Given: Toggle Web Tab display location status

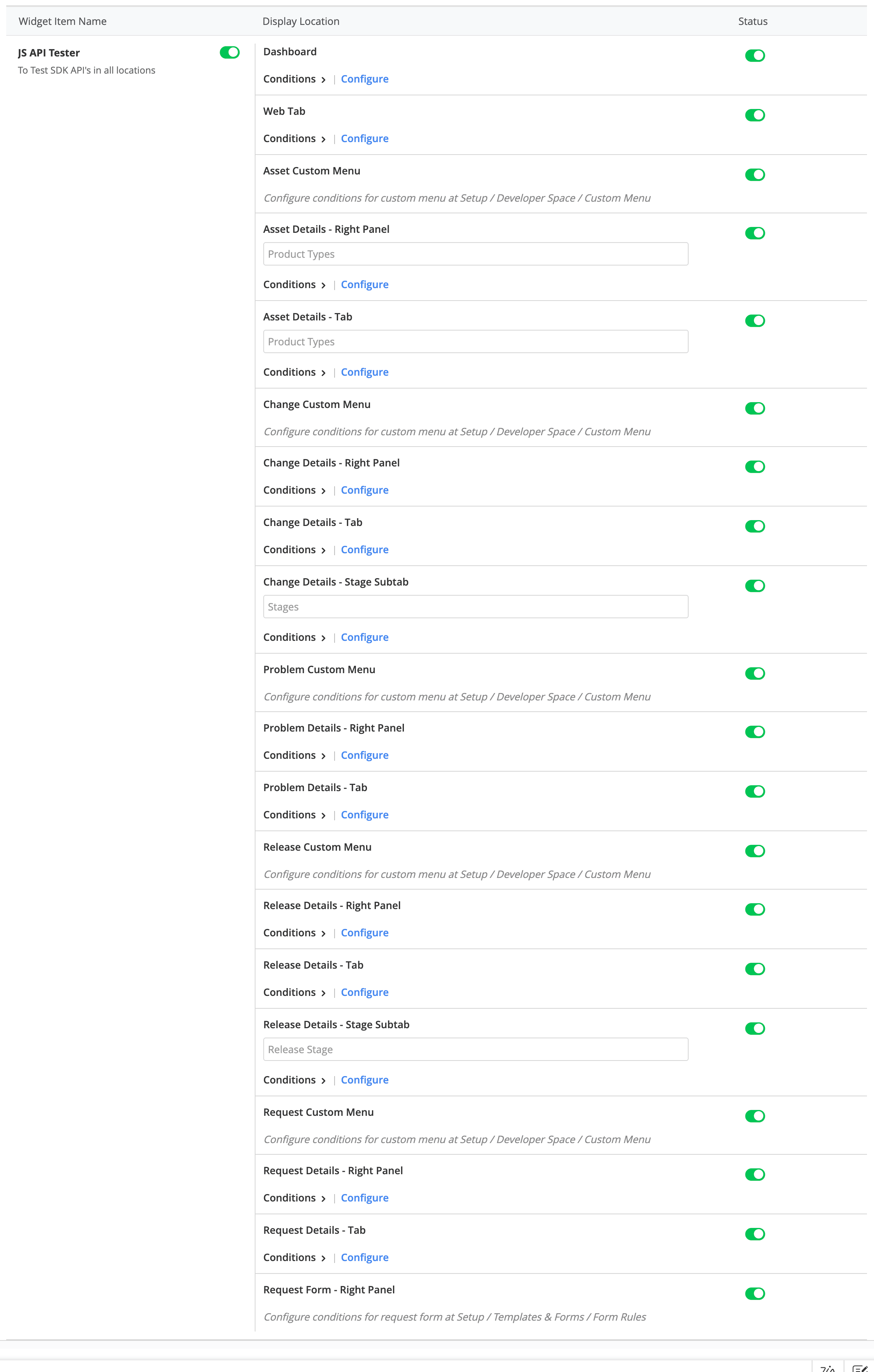Looking at the screenshot, I should 754,116.
